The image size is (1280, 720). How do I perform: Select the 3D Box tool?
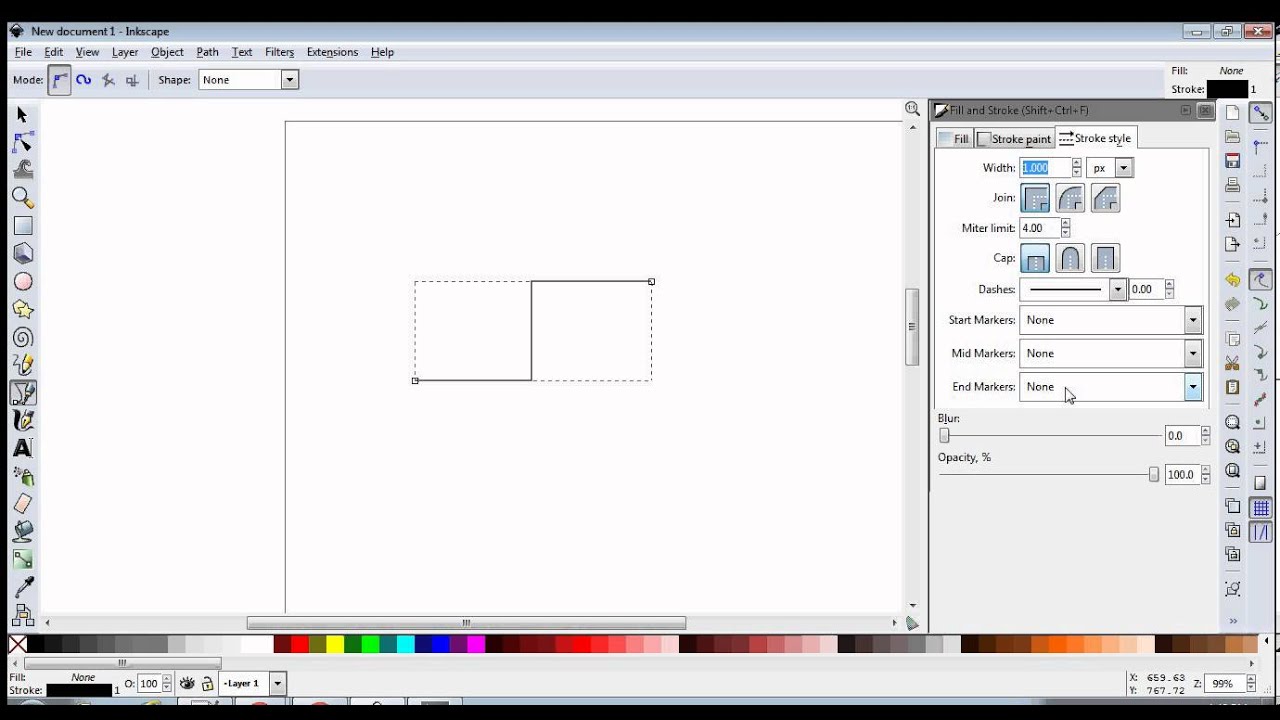pyautogui.click(x=23, y=254)
